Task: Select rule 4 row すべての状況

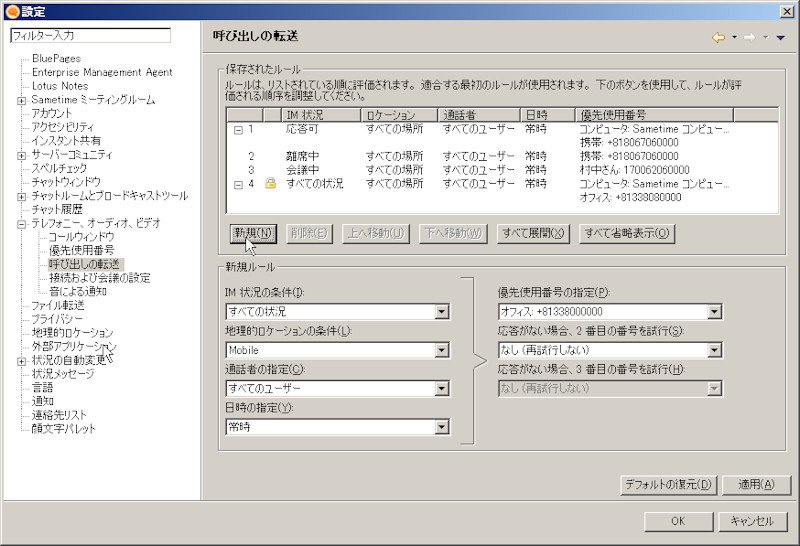Action: click(503, 184)
